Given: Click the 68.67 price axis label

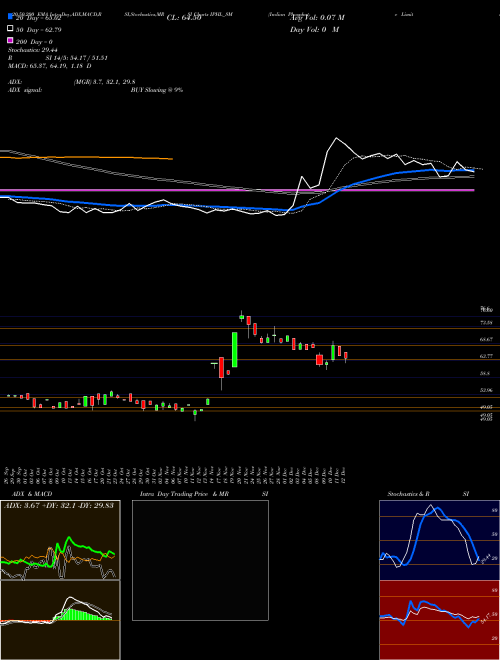Looking at the screenshot, I should [x=486, y=339].
